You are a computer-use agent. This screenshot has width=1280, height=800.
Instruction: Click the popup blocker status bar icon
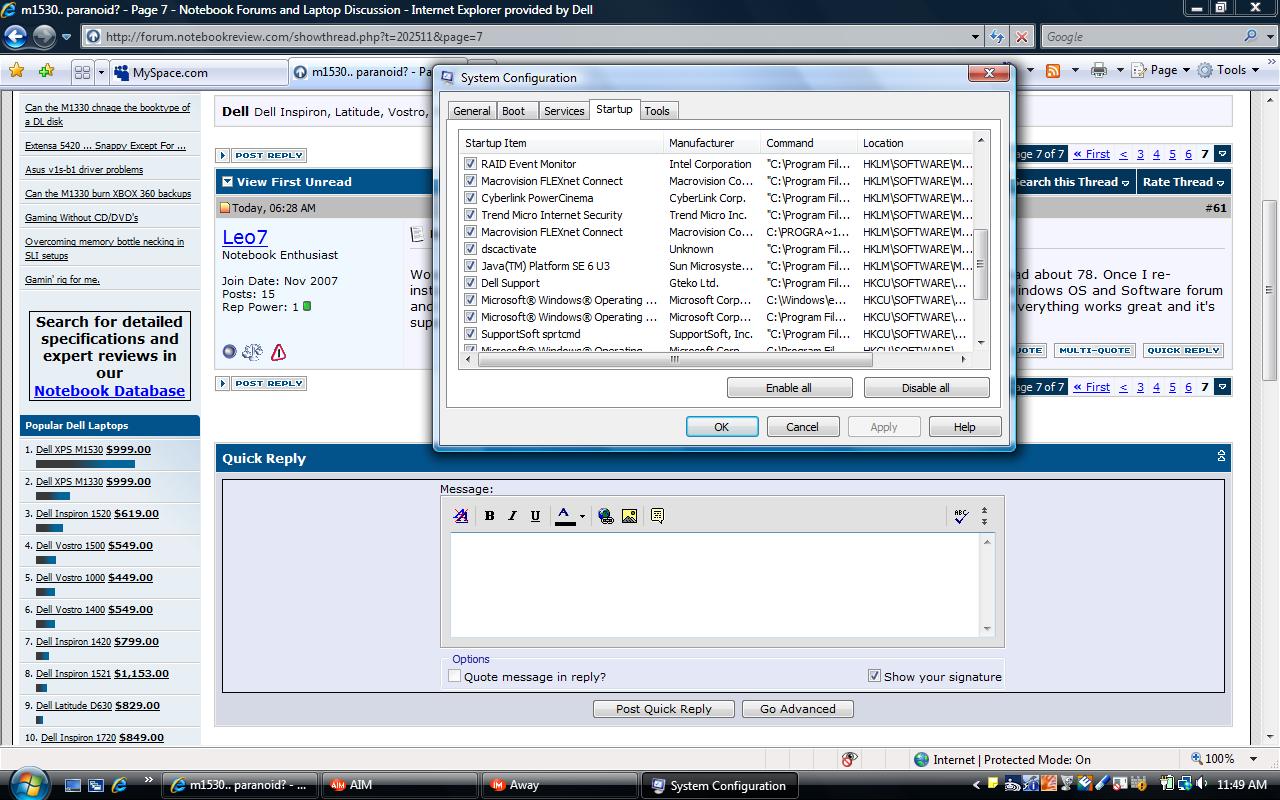click(849, 759)
